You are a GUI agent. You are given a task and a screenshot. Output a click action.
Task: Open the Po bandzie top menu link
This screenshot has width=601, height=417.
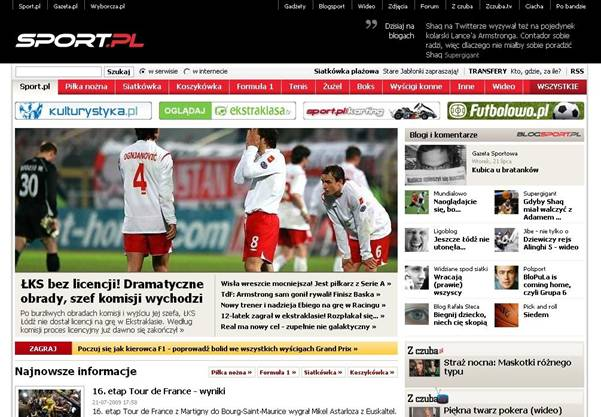pyautogui.click(x=571, y=6)
